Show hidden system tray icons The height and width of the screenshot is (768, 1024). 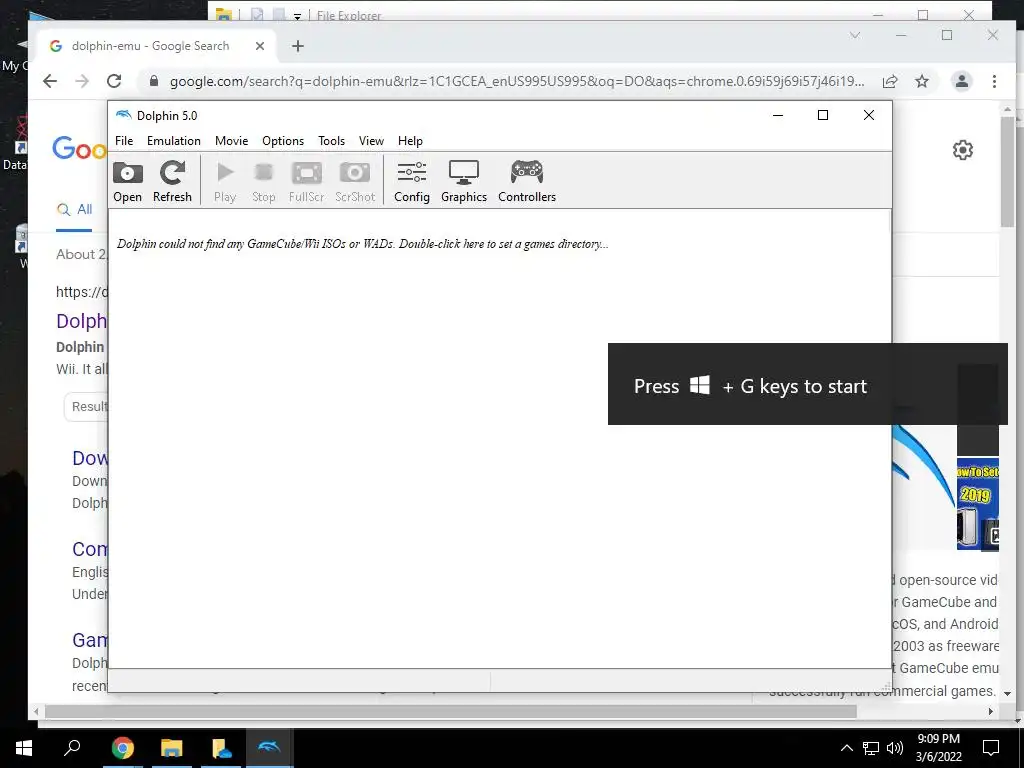pos(846,748)
